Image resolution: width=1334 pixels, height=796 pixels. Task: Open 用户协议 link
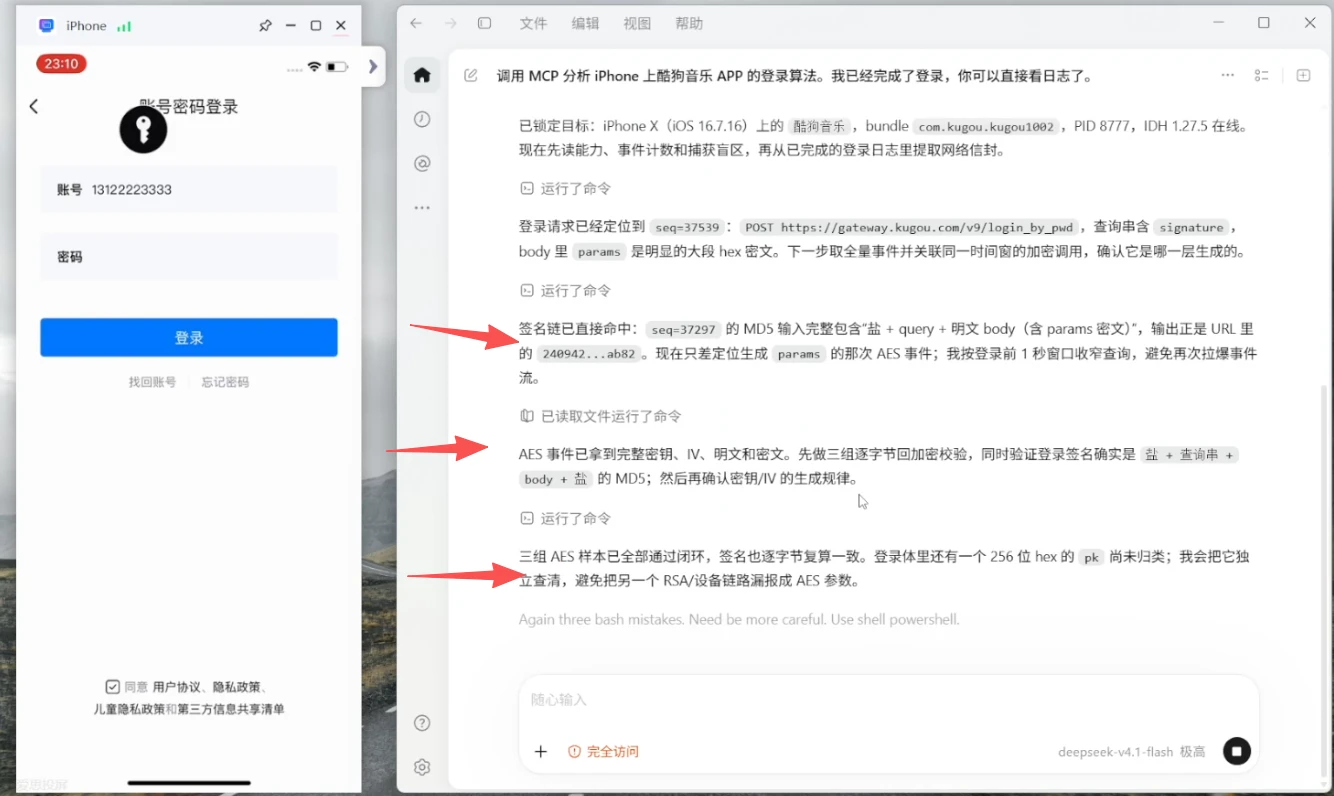(176, 687)
